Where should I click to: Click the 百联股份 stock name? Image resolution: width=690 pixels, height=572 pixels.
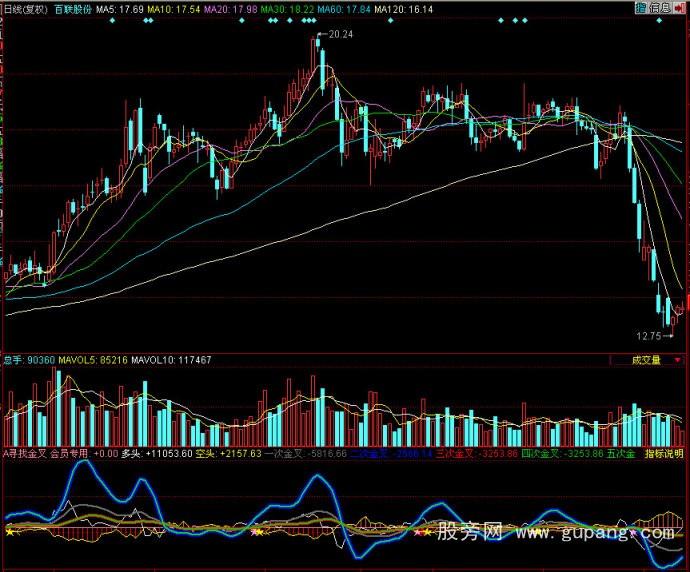(73, 9)
